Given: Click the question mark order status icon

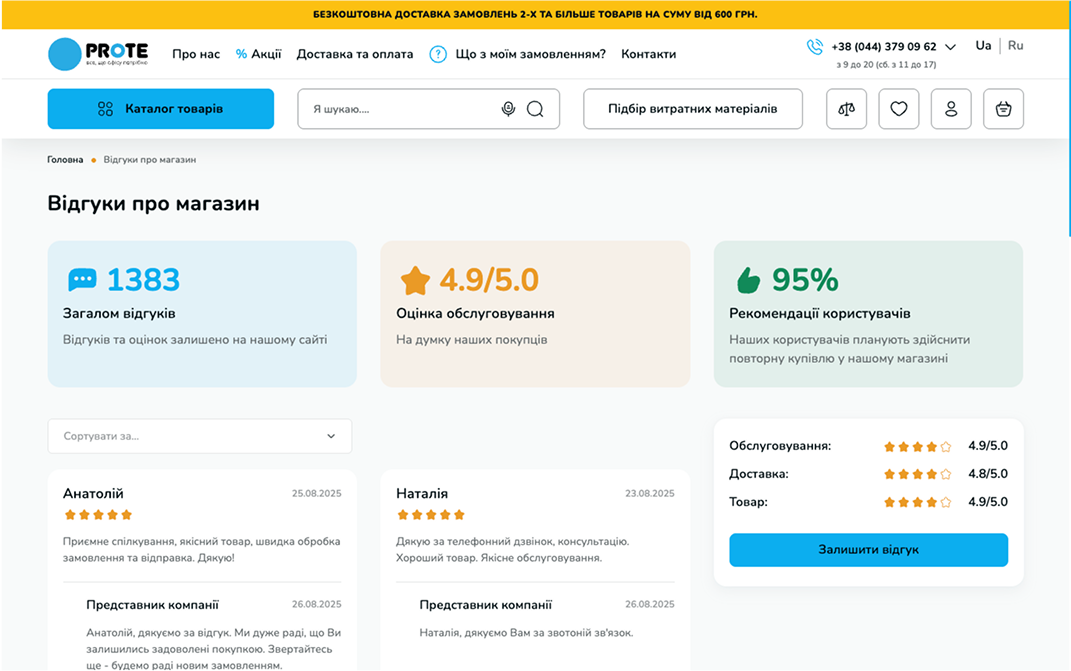Looking at the screenshot, I should 438,54.
